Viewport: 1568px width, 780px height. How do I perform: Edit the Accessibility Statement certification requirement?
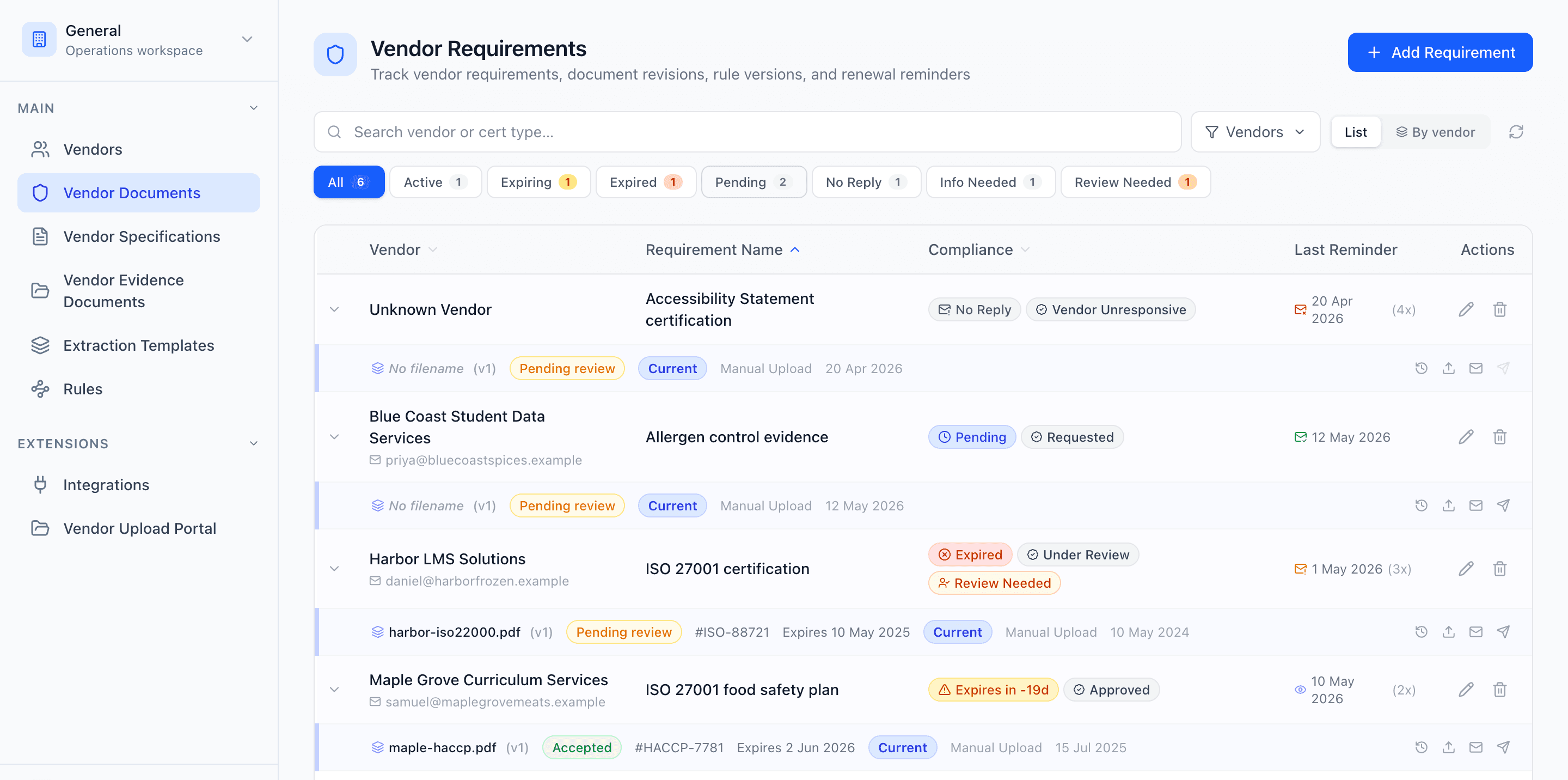tap(1466, 309)
